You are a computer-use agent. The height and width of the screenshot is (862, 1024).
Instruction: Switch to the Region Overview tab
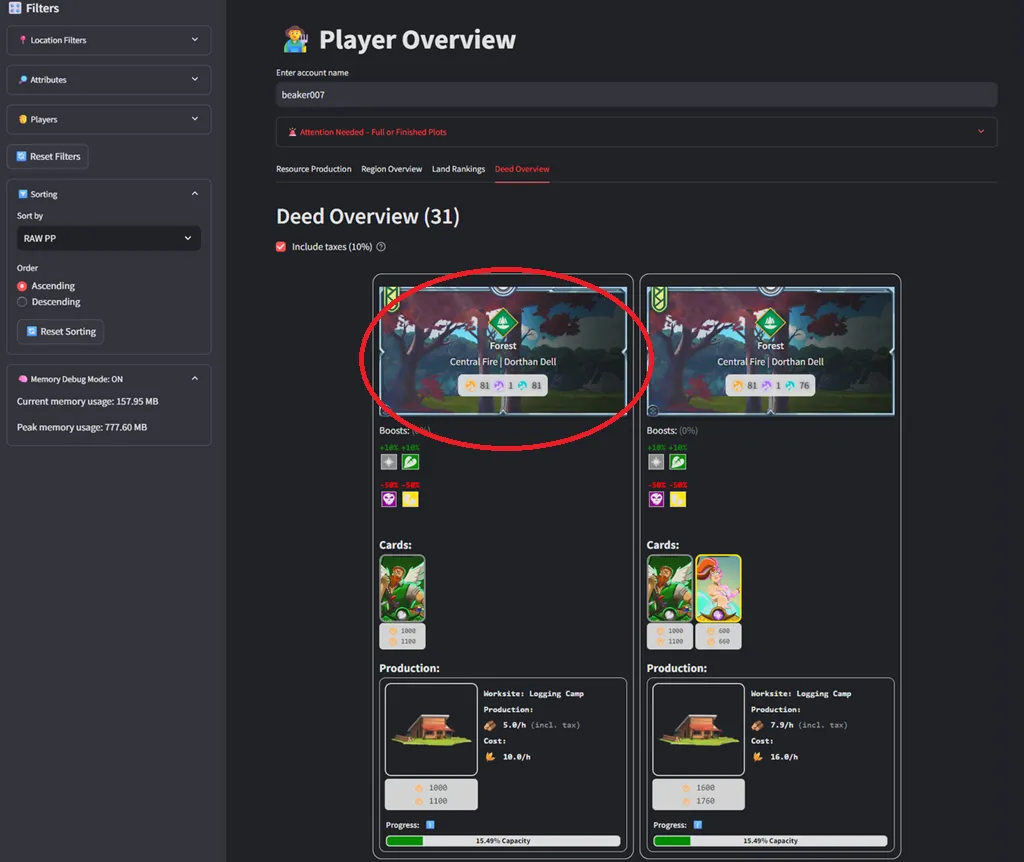tap(391, 169)
